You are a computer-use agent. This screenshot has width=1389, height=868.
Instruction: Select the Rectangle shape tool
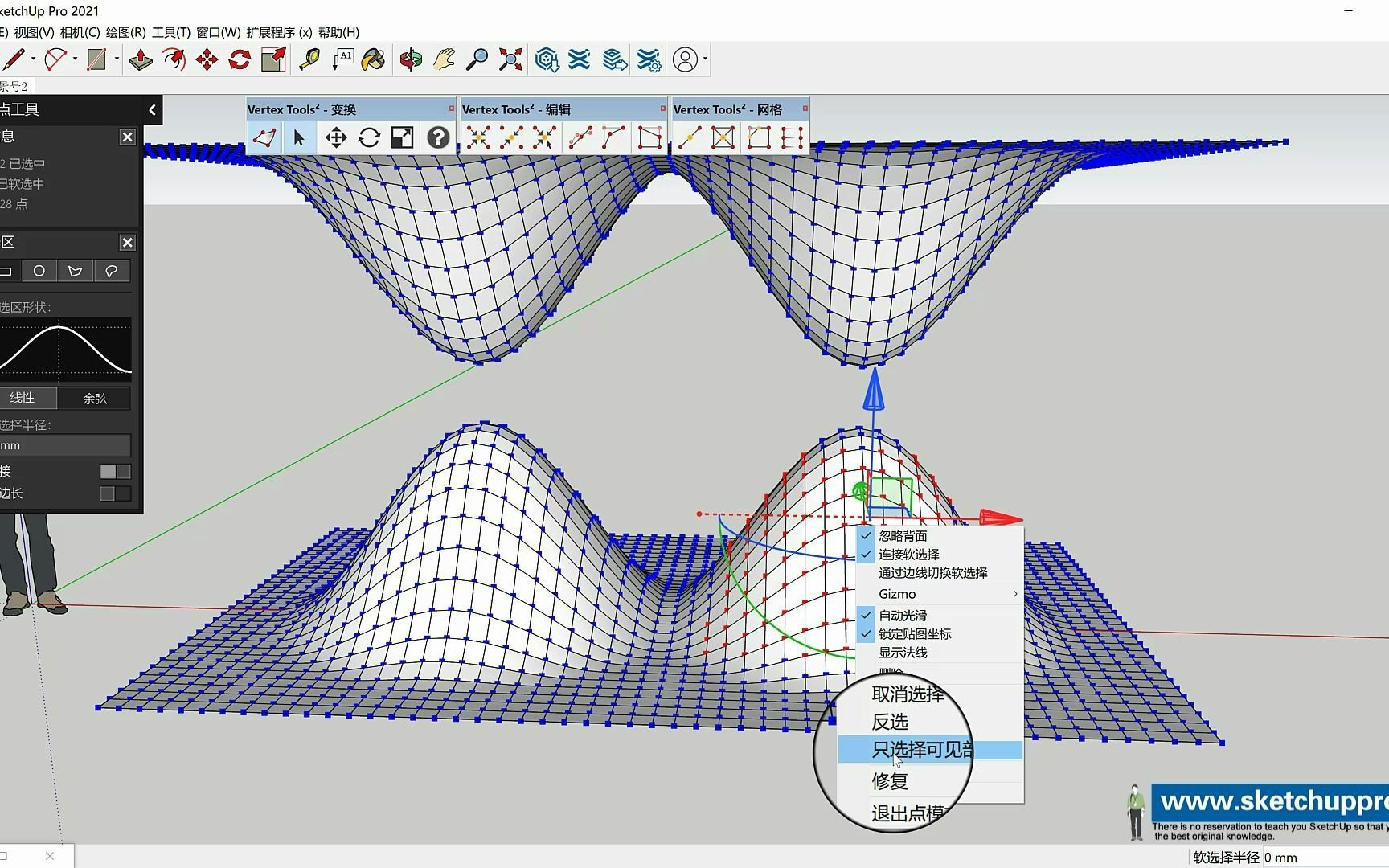coord(96,59)
